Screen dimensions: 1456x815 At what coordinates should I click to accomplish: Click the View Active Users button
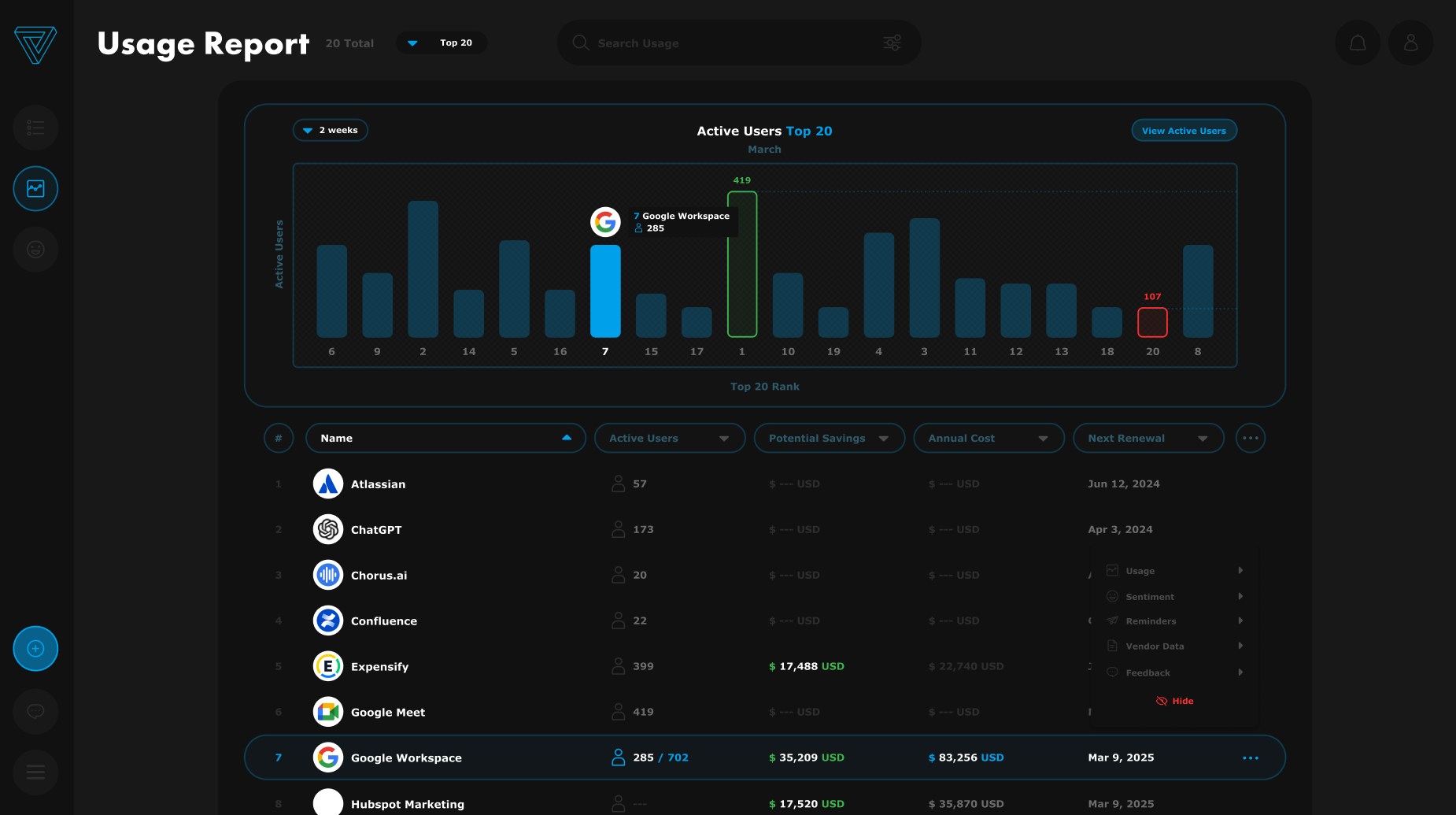click(1184, 131)
